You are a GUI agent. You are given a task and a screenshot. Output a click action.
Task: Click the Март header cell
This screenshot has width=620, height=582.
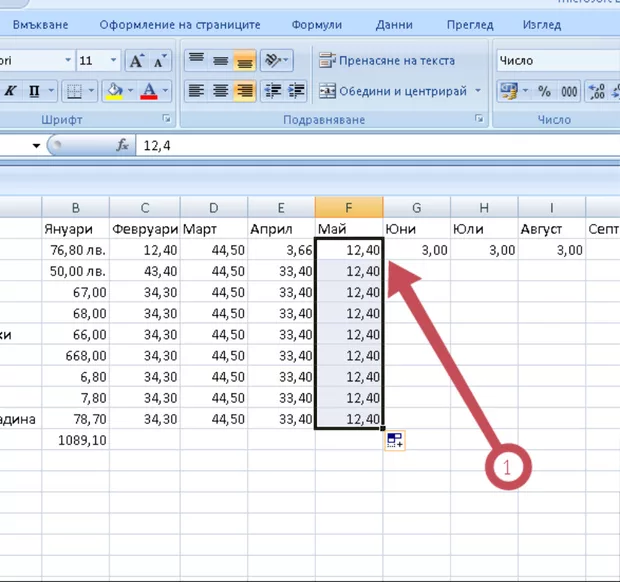coord(214,229)
